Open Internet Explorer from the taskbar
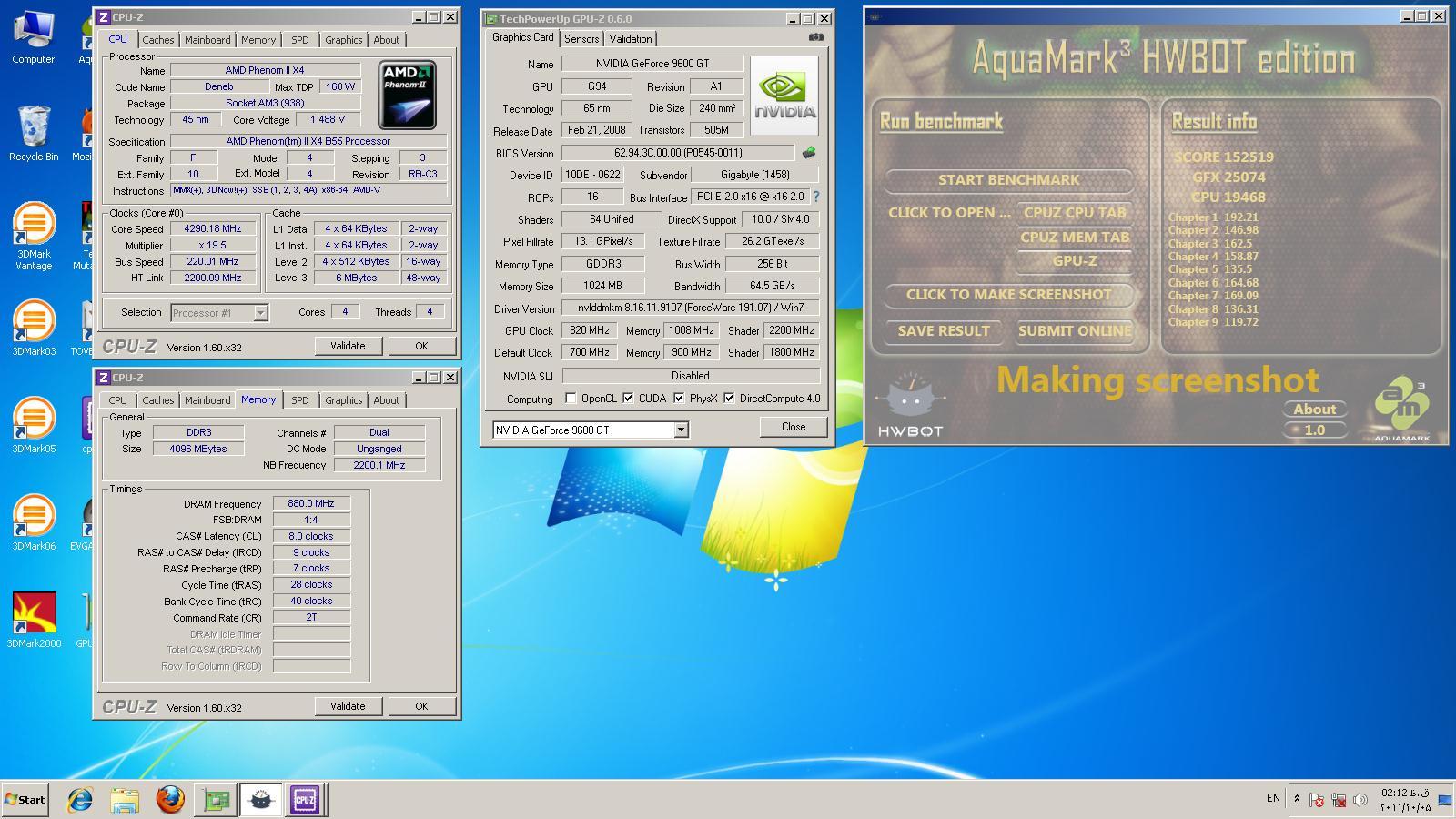This screenshot has width=1456, height=819. [x=80, y=800]
